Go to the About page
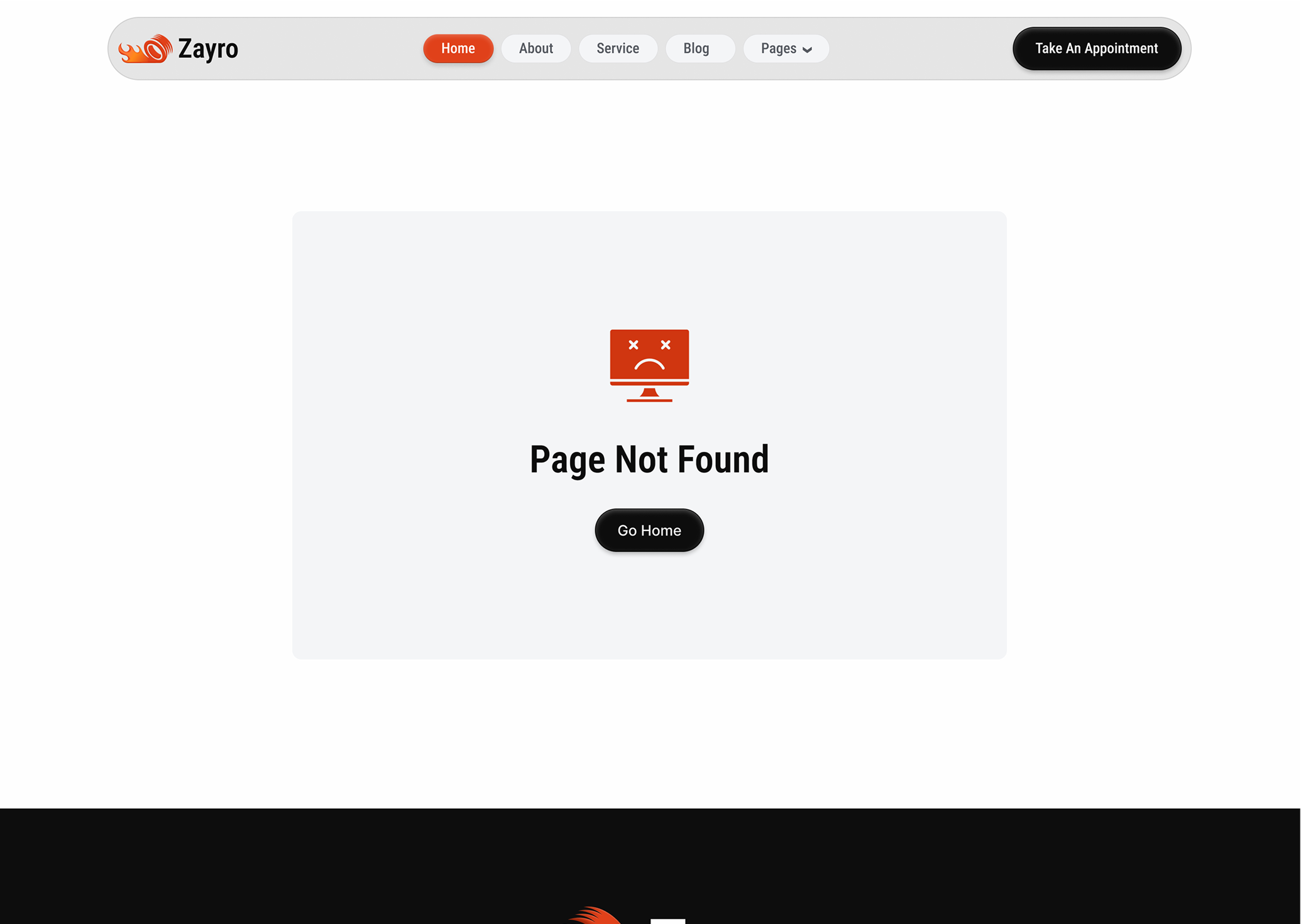Viewport: 1301px width, 924px height. tap(536, 48)
